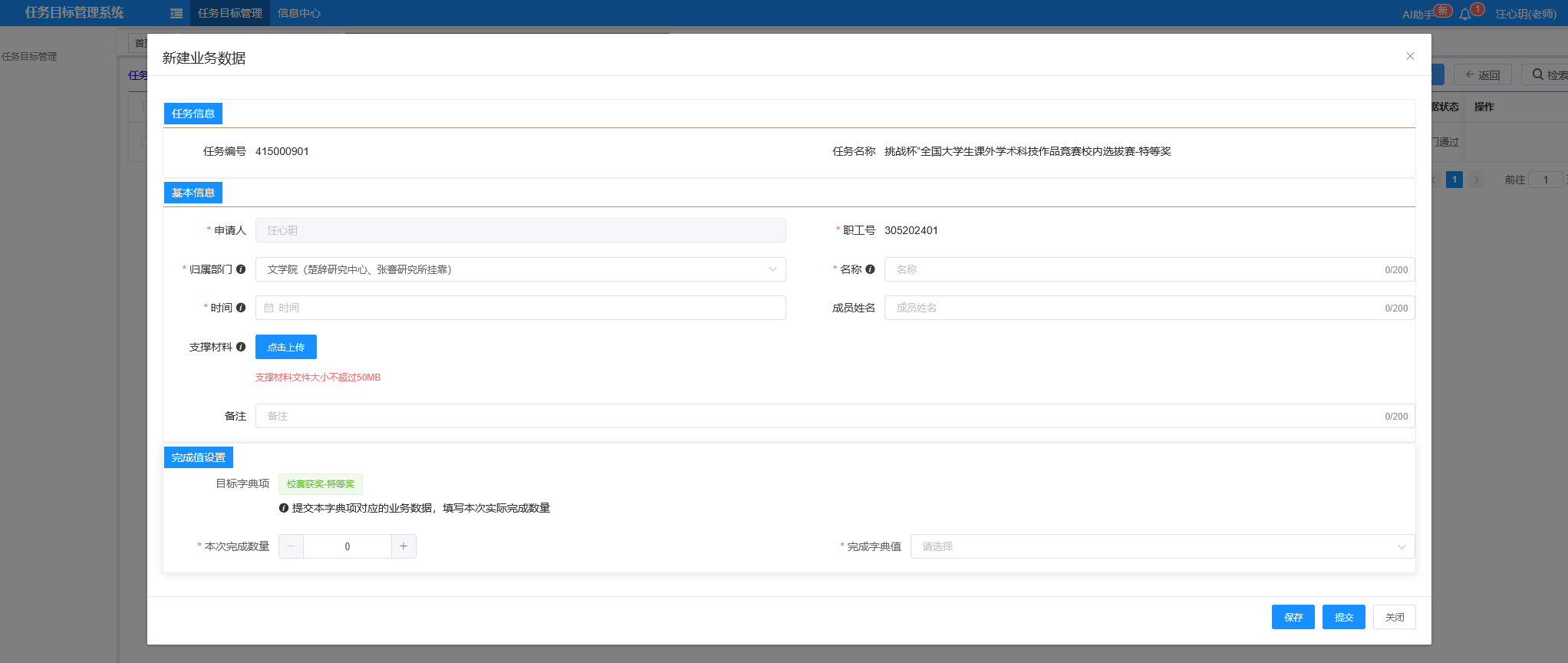Click 任务目标管理 in left sidebar
The image size is (1568, 663).
tap(29, 56)
